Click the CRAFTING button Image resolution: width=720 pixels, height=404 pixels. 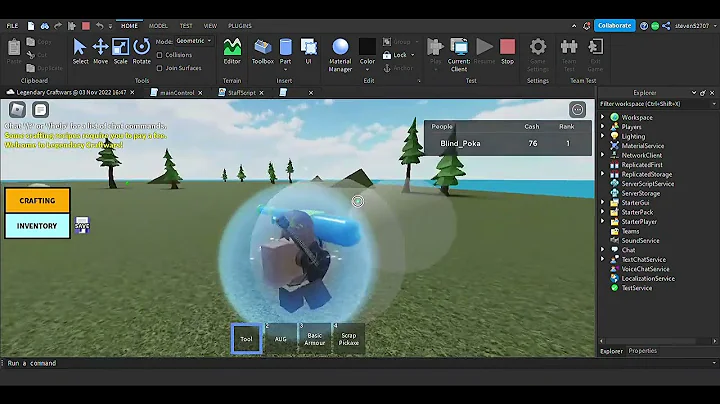click(x=37, y=201)
